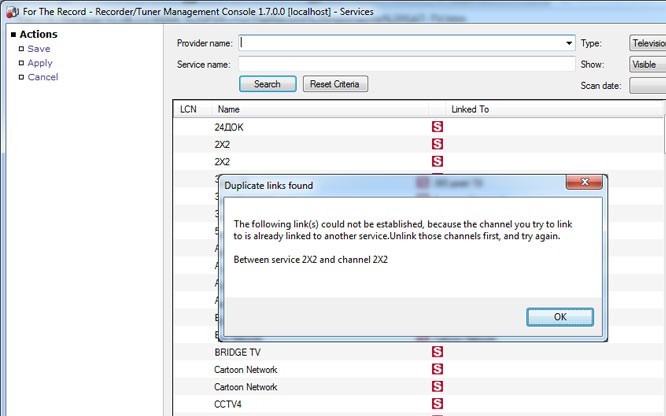Click S icon on first Cartoon Network row
Viewport: 666px width, 416px height.
[x=437, y=370]
